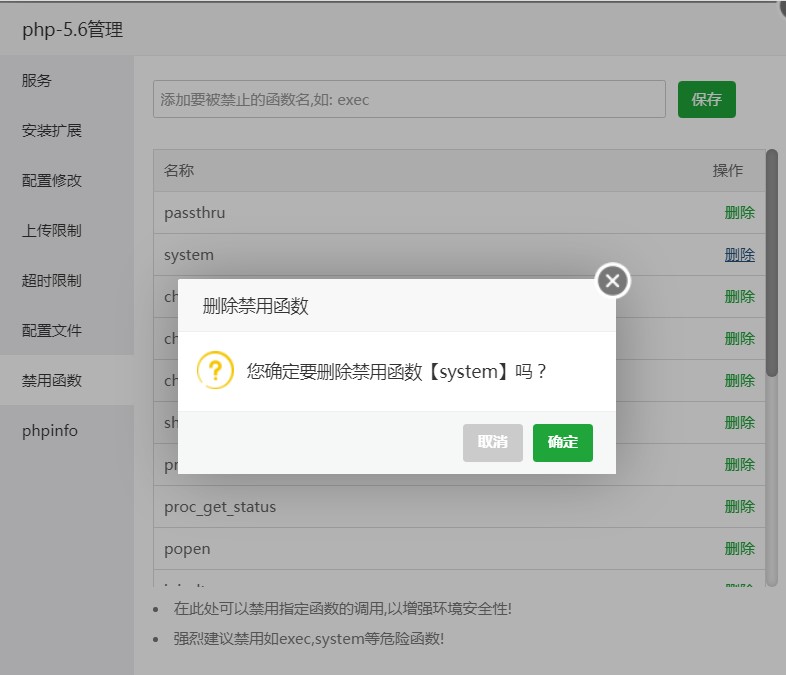Click the 操作 column header
The image size is (786, 675).
728,170
